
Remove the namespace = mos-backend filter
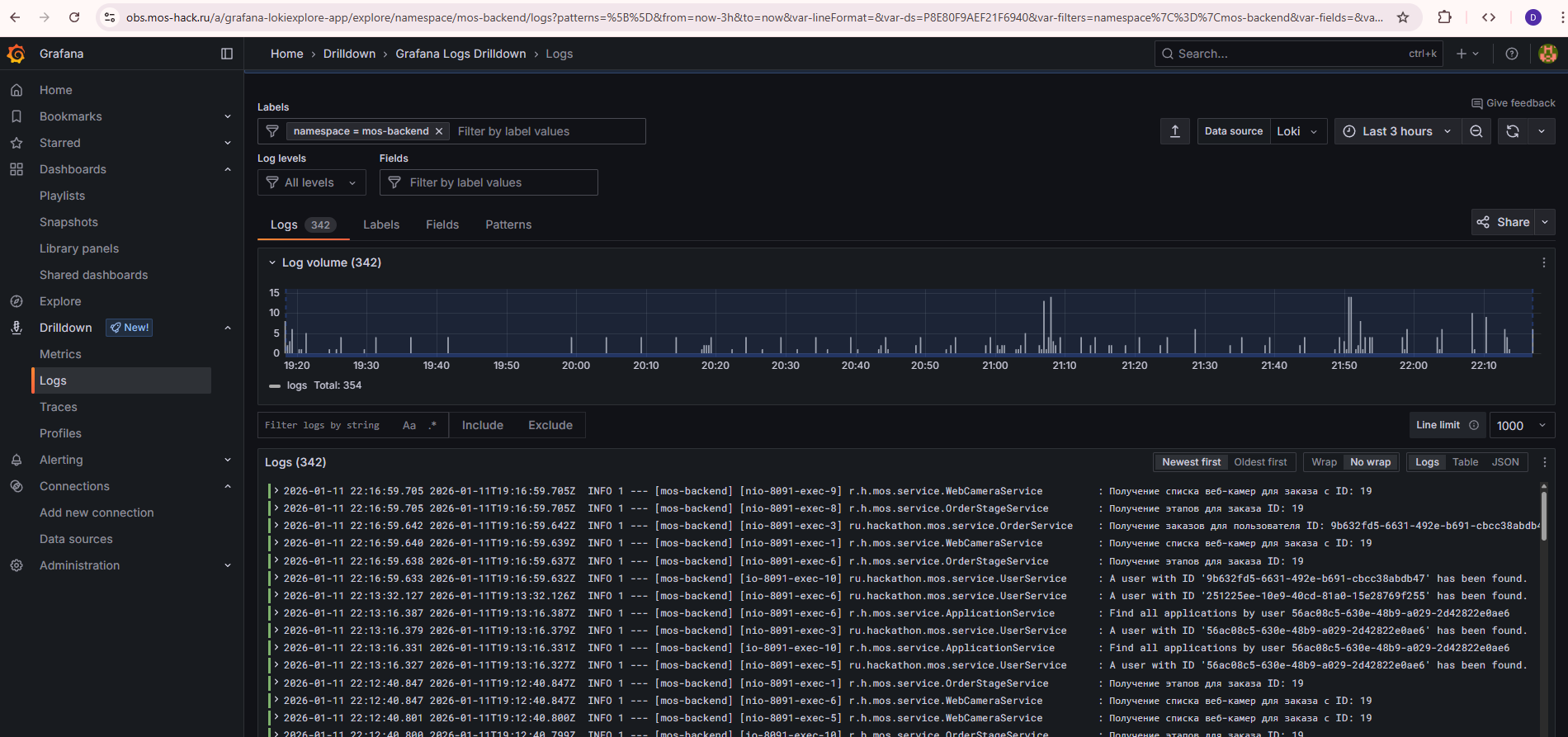439,131
